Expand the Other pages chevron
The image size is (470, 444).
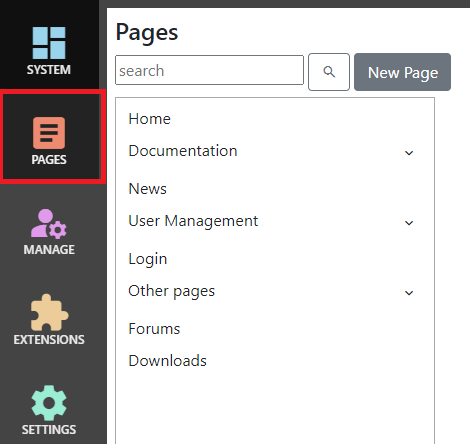409,293
